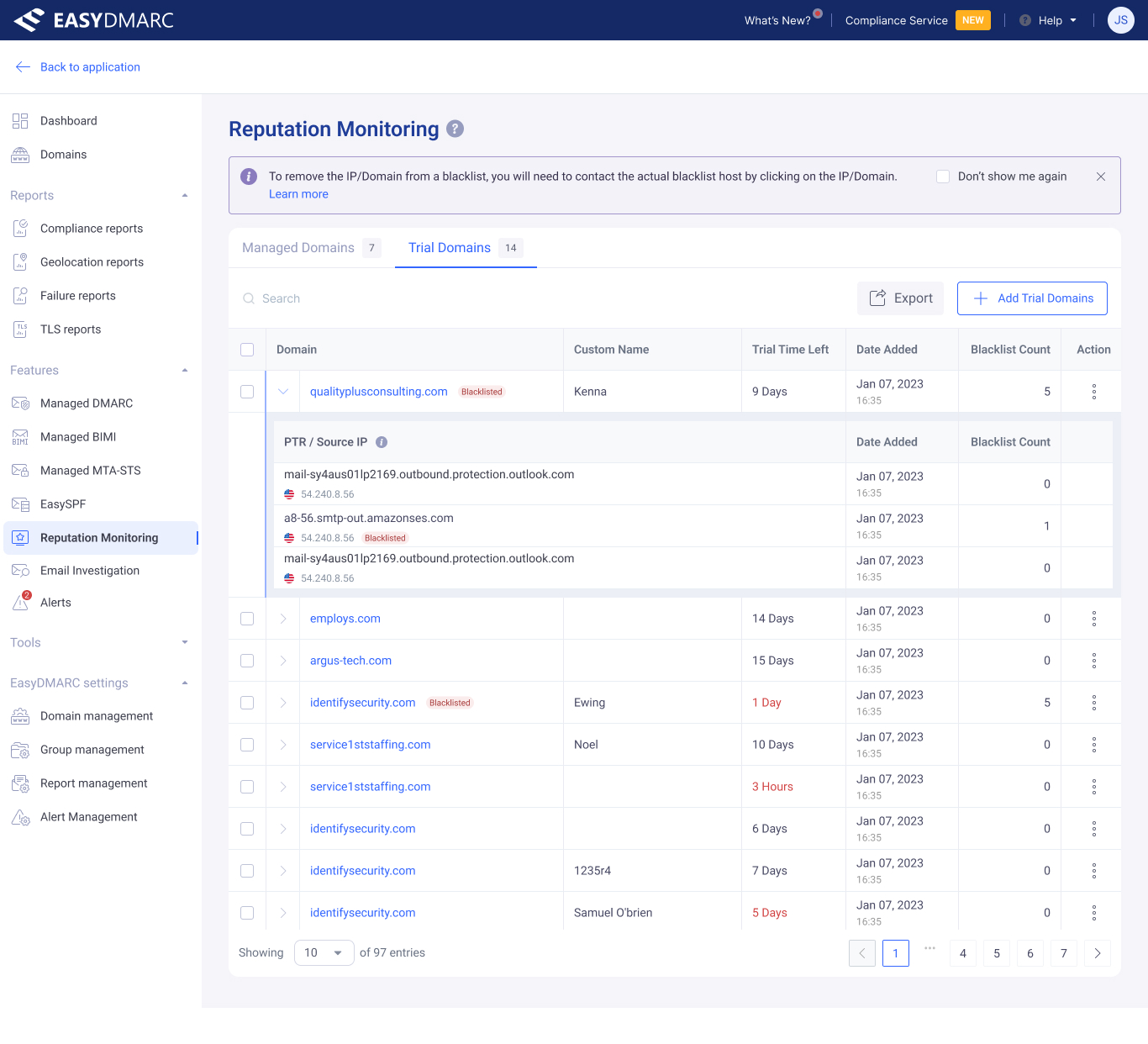The image size is (1148, 1044).
Task: Expand the employs.com row
Action: (283, 619)
